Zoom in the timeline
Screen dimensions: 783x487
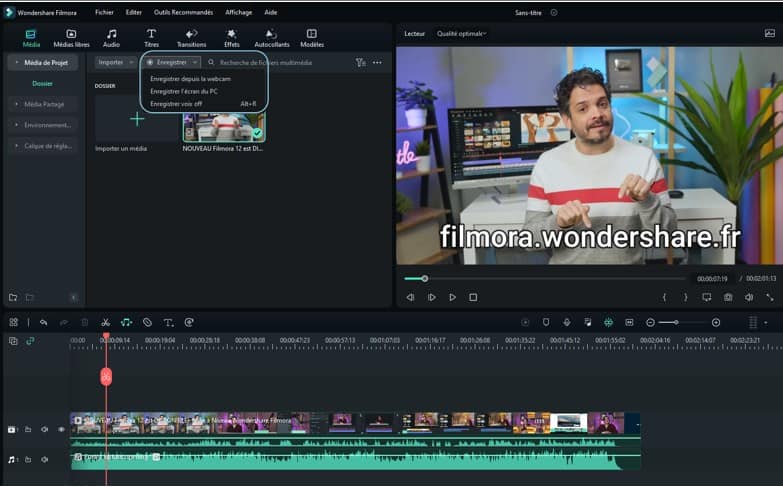pyautogui.click(x=716, y=323)
